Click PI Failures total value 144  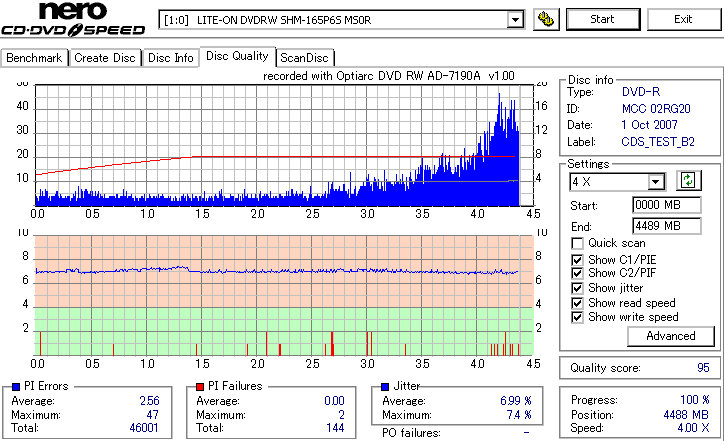(335, 428)
